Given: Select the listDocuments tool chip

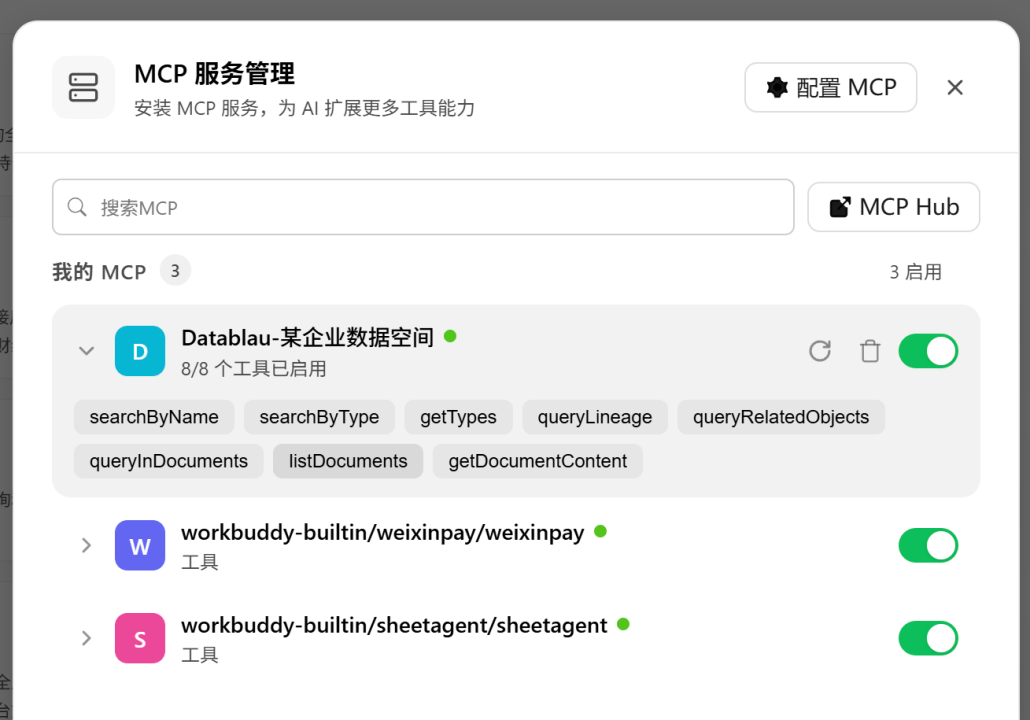Looking at the screenshot, I should click(x=348, y=461).
